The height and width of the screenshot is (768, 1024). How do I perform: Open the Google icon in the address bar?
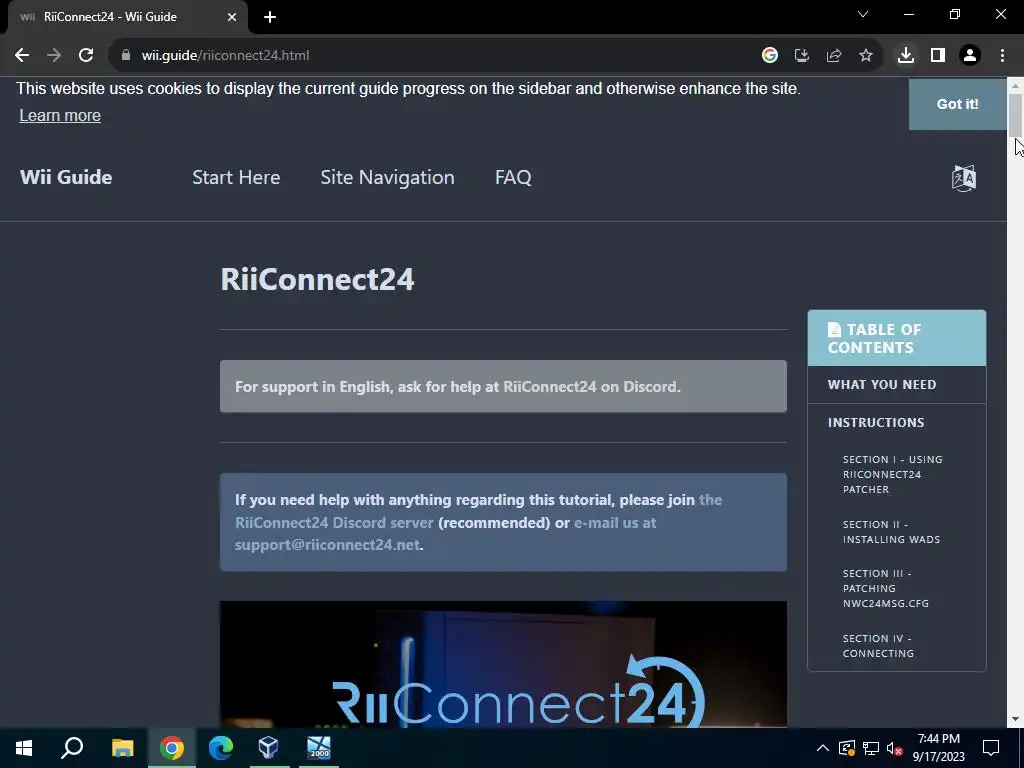770,56
